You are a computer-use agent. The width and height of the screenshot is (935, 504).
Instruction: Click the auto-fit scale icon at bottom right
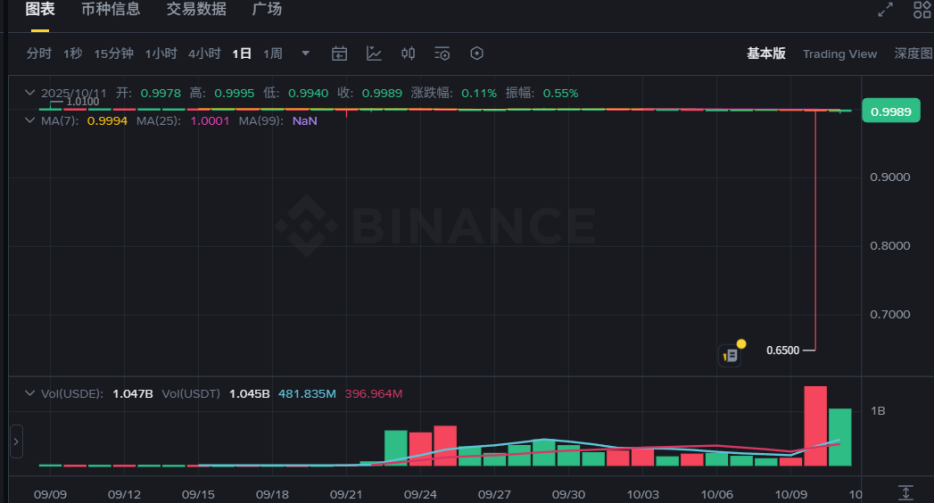click(x=905, y=493)
